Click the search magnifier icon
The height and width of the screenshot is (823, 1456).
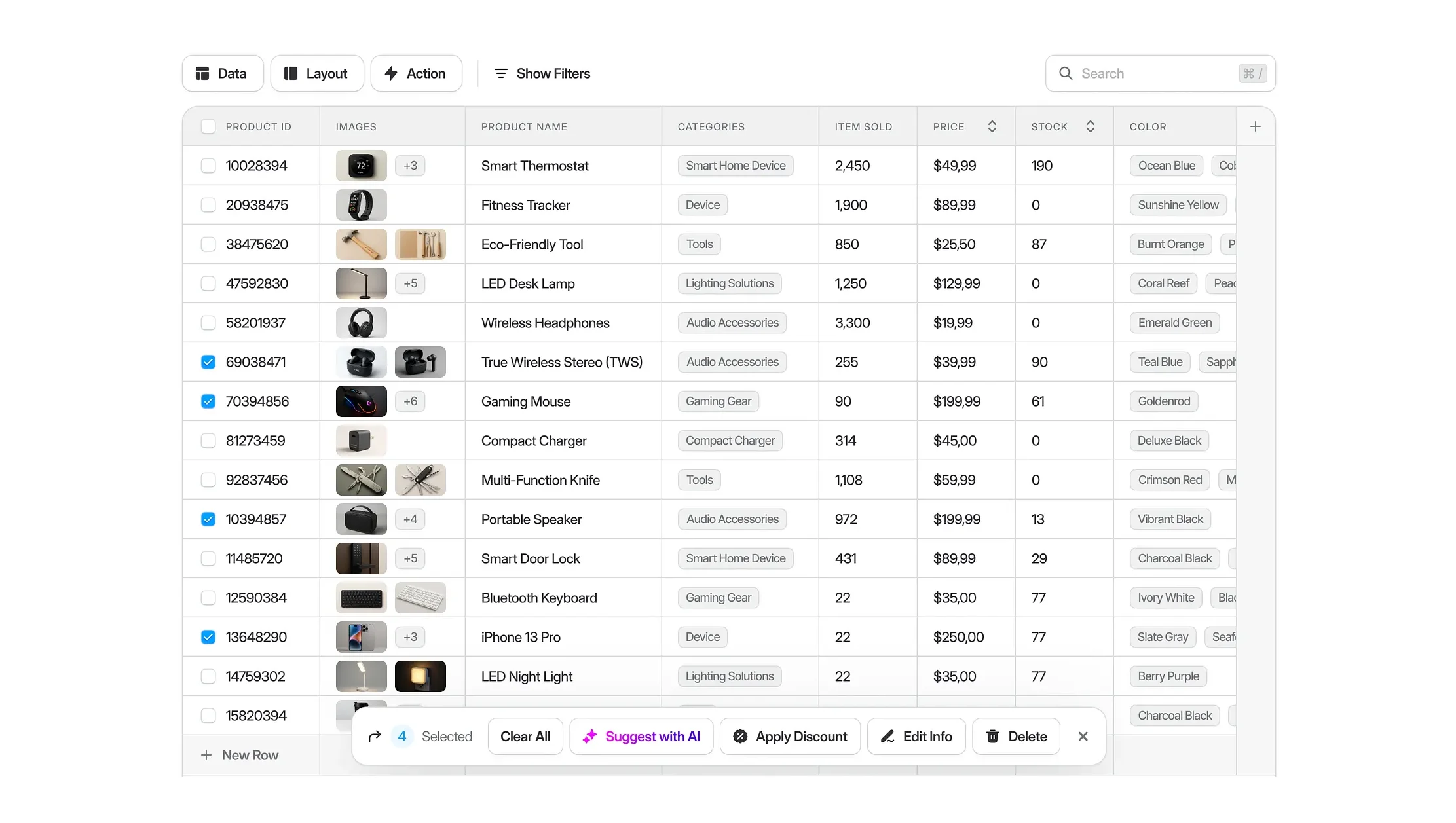1066,73
